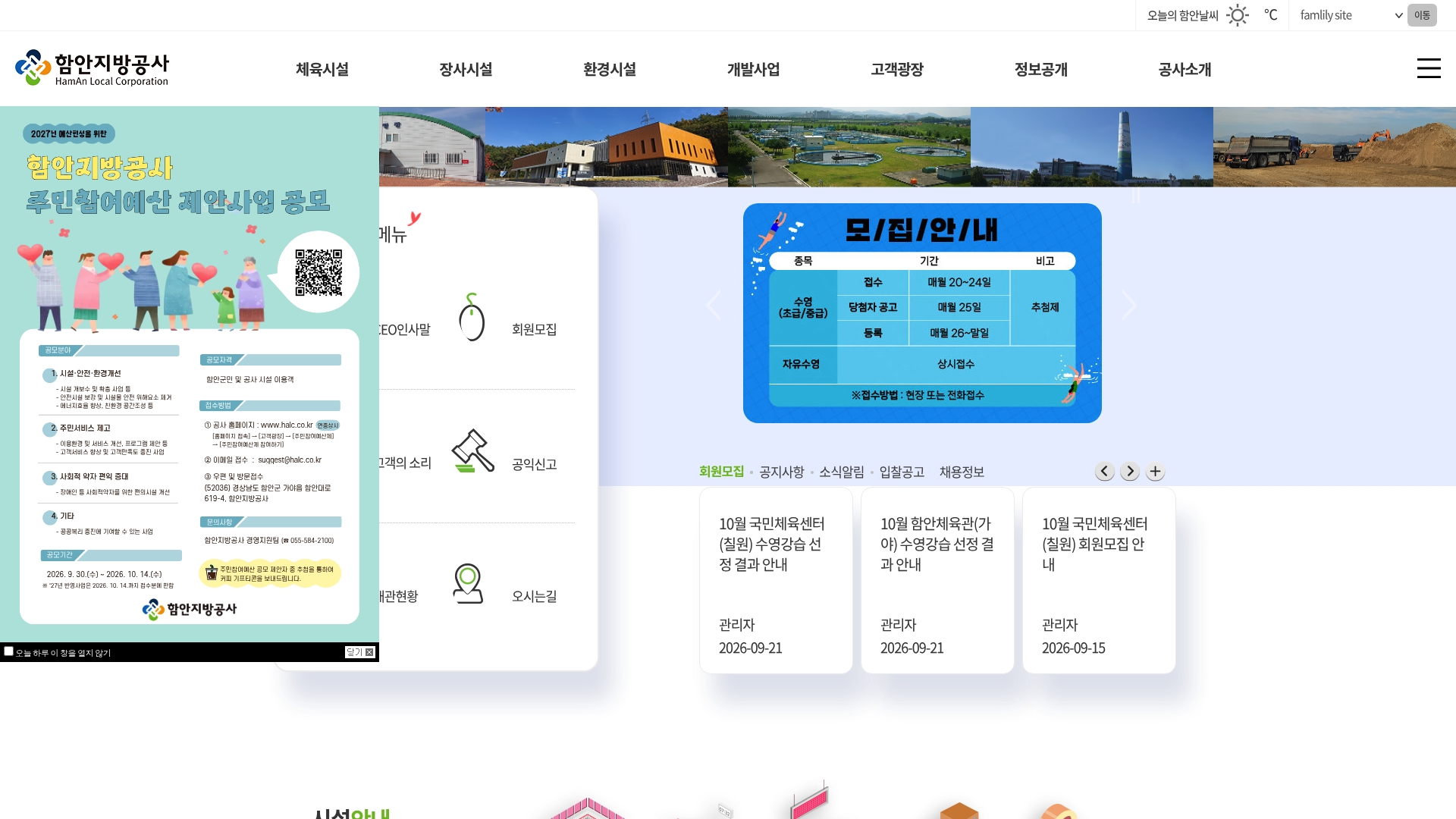1456x819 pixels.
Task: Close the popup with 닫기 button
Action: [360, 652]
